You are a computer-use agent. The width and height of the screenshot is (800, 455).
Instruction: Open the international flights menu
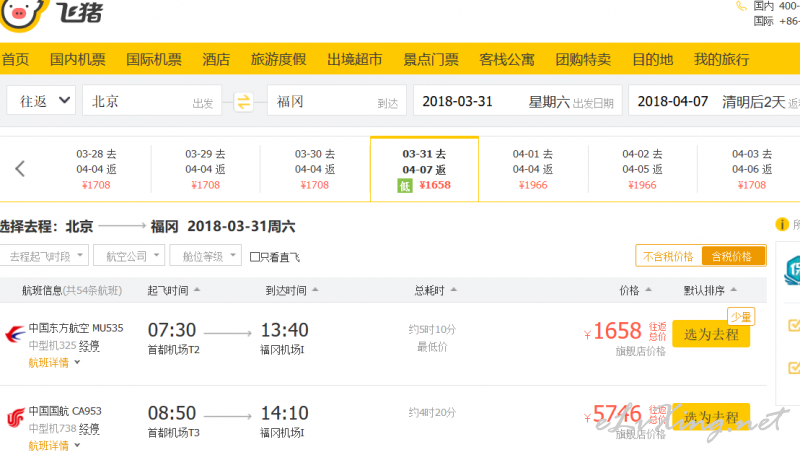click(154, 59)
